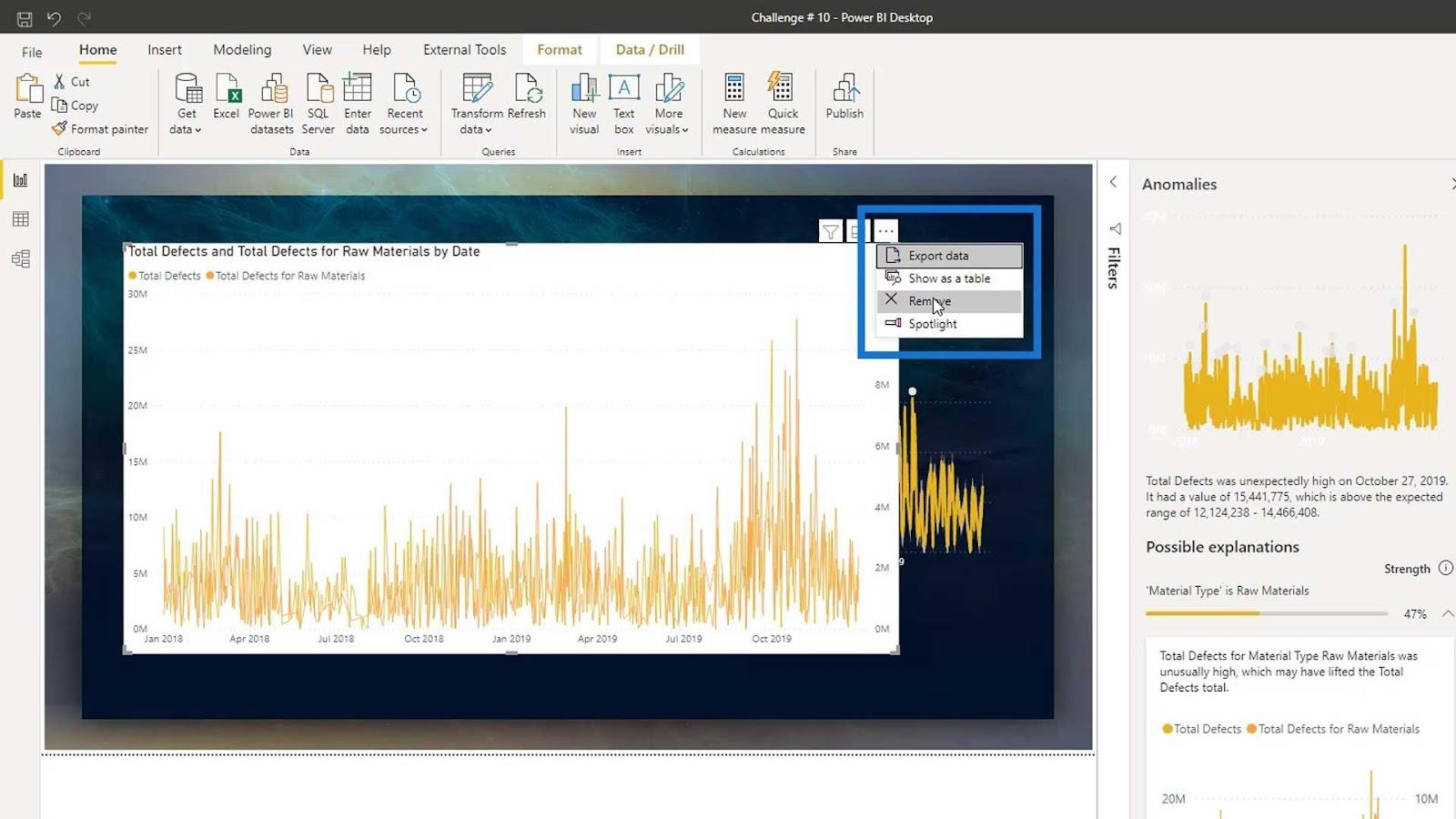Switch to the Modeling tab
The width and height of the screenshot is (1456, 819).
coord(242,50)
